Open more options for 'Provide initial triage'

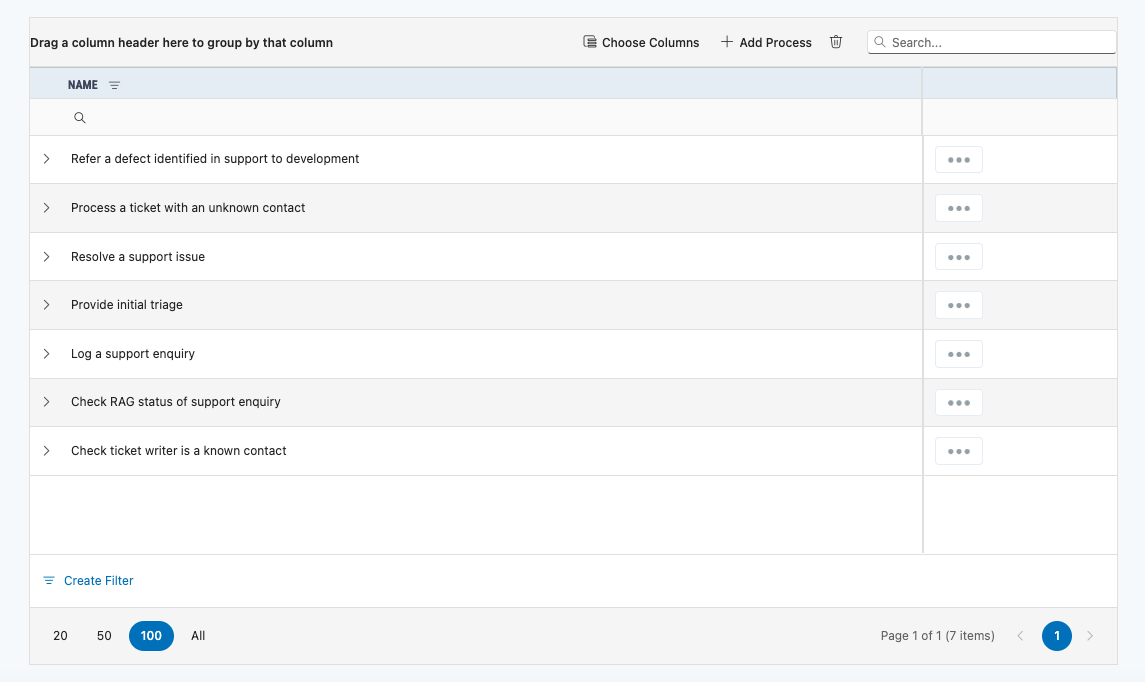(x=959, y=305)
